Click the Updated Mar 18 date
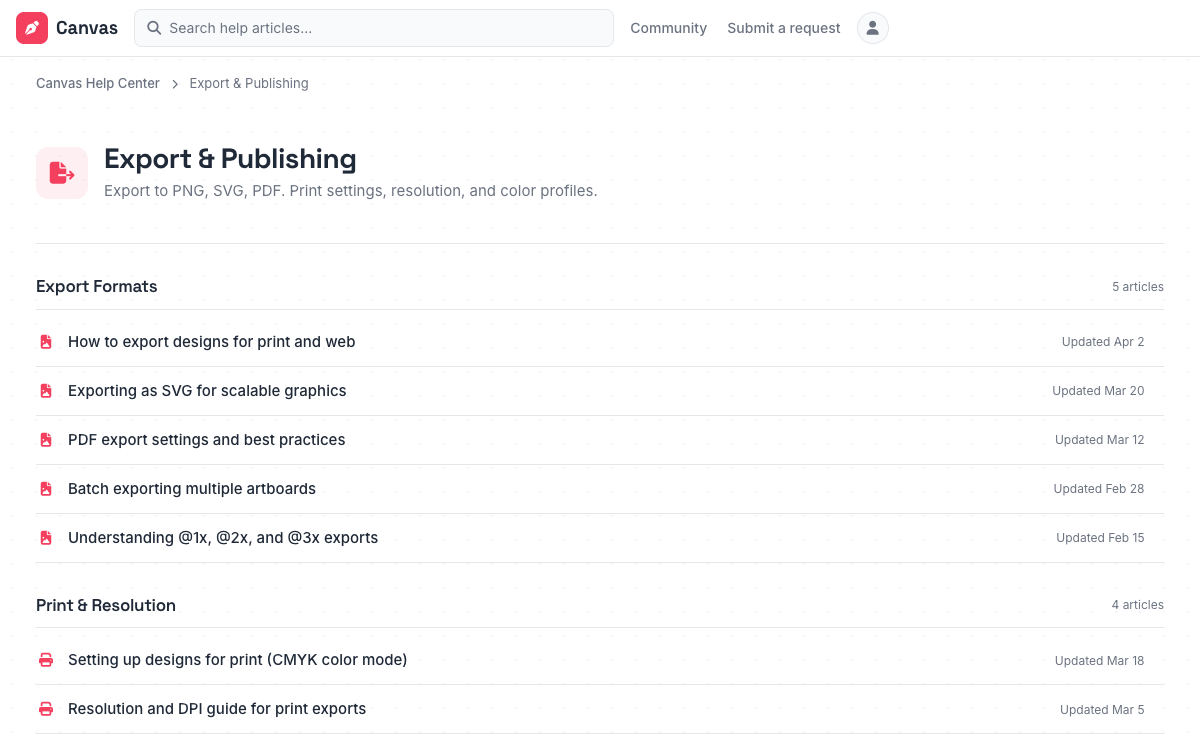 click(1100, 661)
